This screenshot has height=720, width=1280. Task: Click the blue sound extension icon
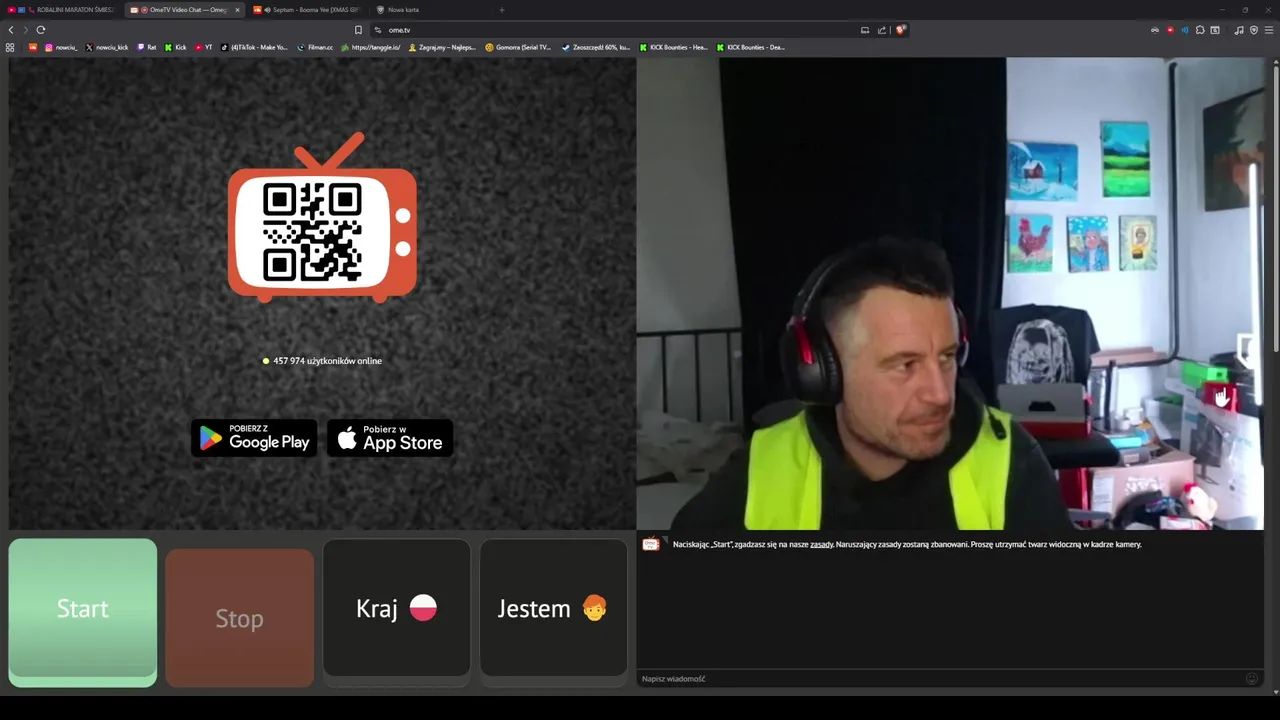1185,30
